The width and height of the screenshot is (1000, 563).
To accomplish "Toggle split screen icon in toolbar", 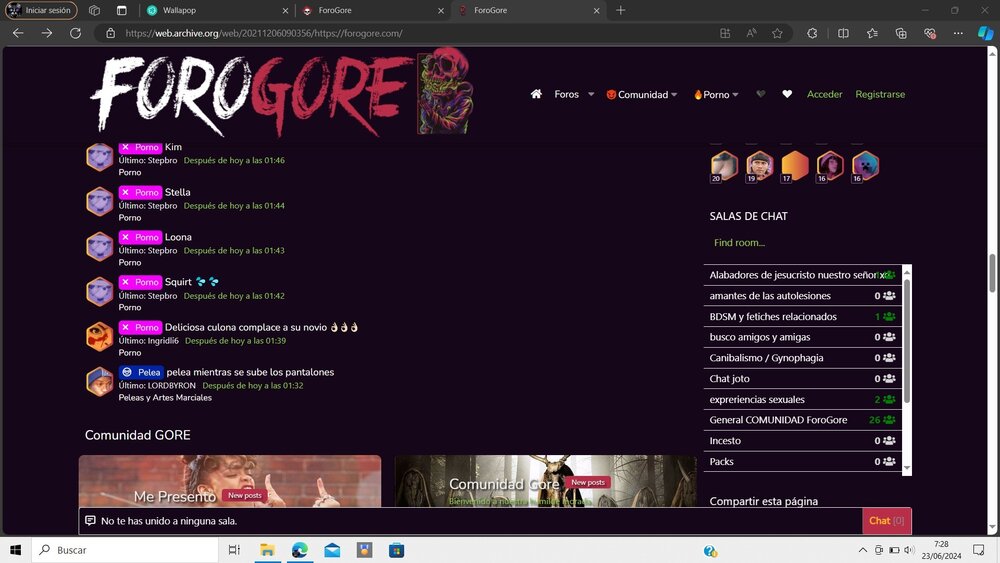I will coord(843,33).
